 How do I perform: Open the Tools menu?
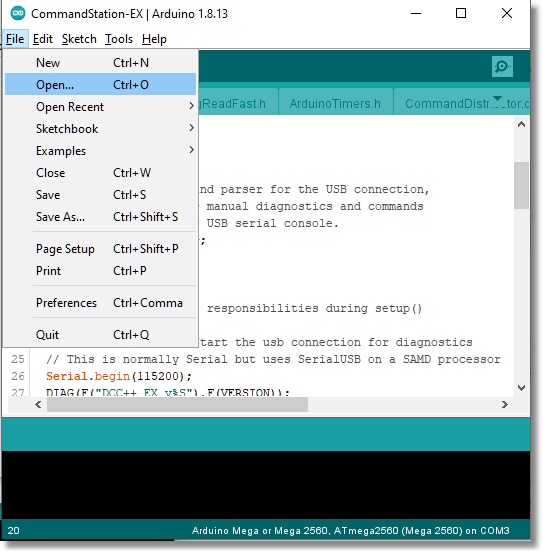click(x=119, y=39)
